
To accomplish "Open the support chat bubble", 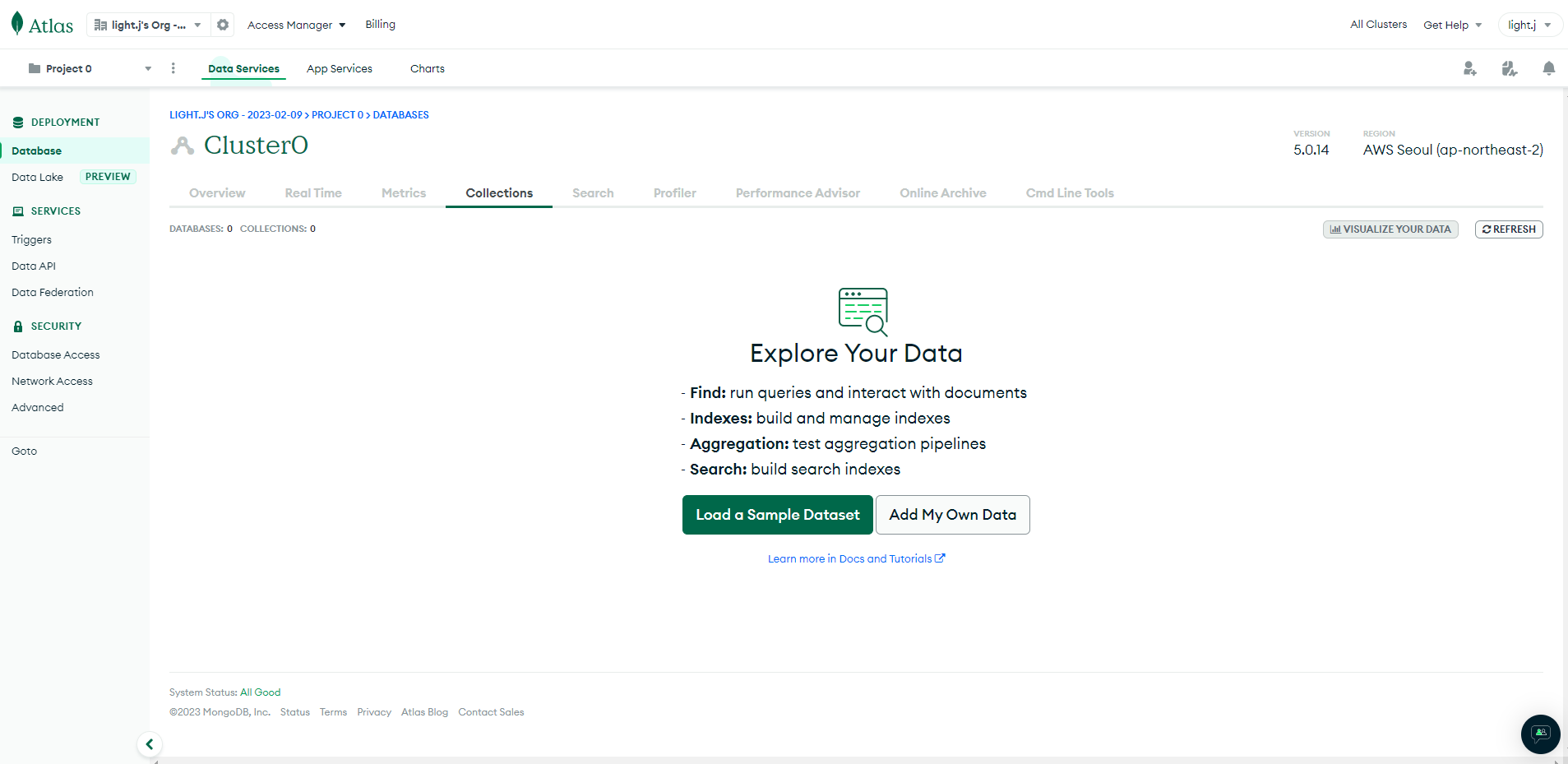I will [x=1540, y=734].
